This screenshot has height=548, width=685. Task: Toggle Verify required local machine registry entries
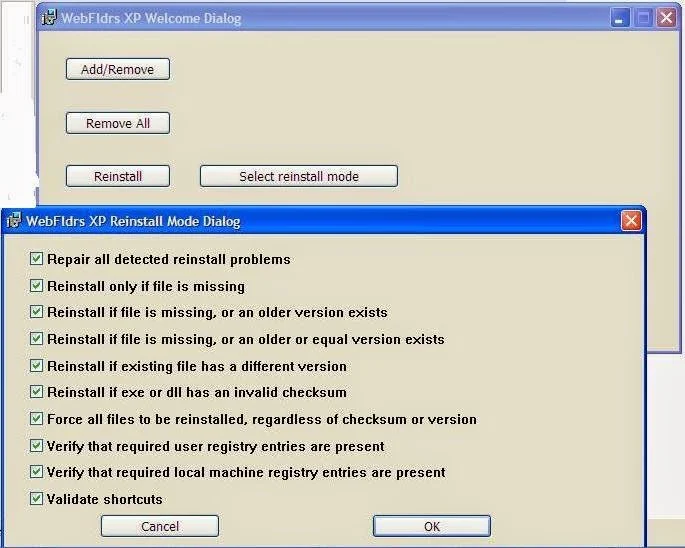pyautogui.click(x=36, y=472)
